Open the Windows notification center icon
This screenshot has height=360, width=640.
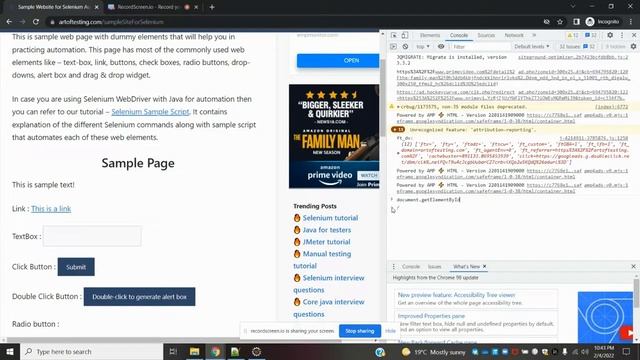tap(627, 351)
